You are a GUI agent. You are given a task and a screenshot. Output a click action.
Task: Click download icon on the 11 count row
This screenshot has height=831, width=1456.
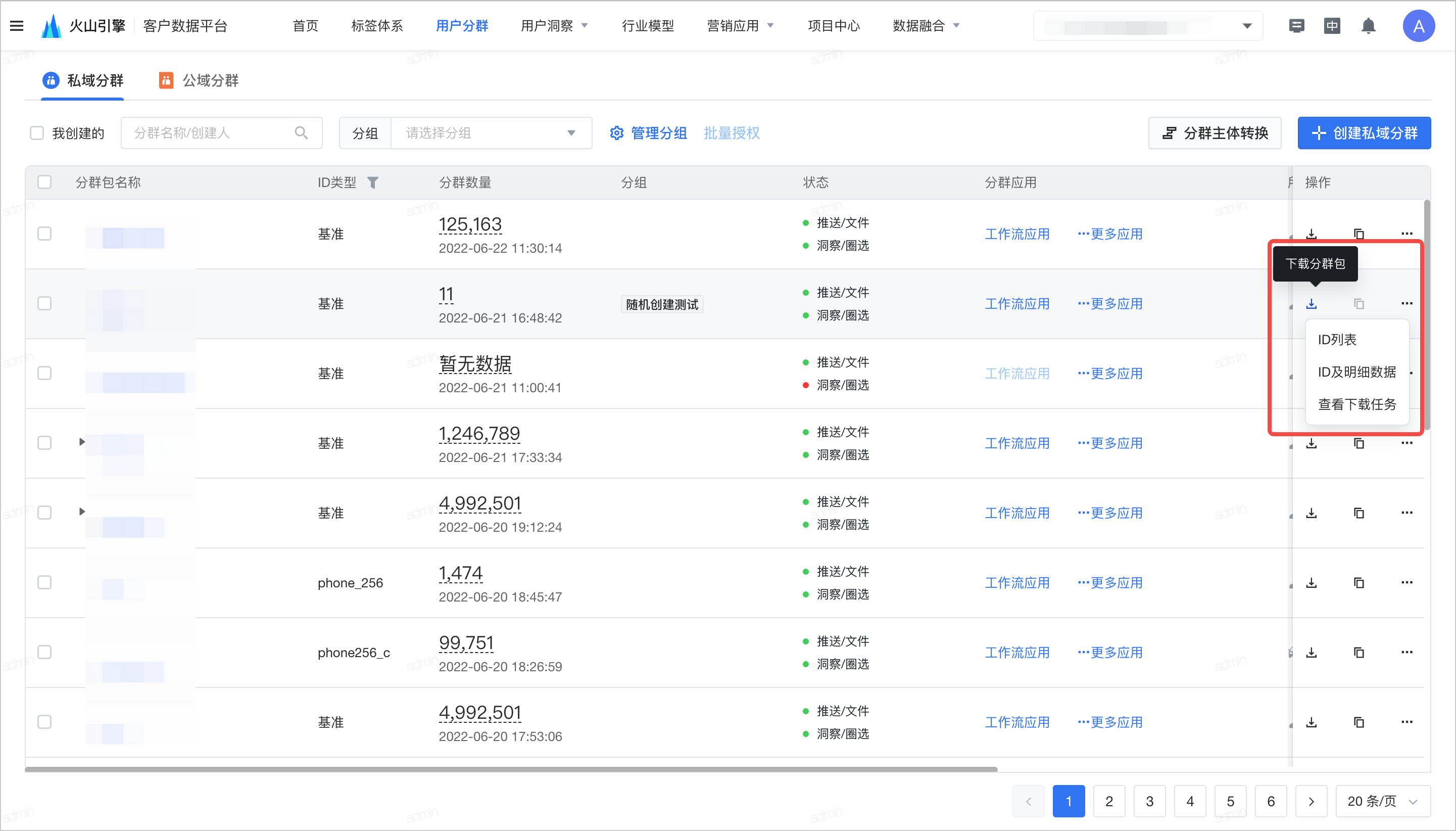point(1311,304)
